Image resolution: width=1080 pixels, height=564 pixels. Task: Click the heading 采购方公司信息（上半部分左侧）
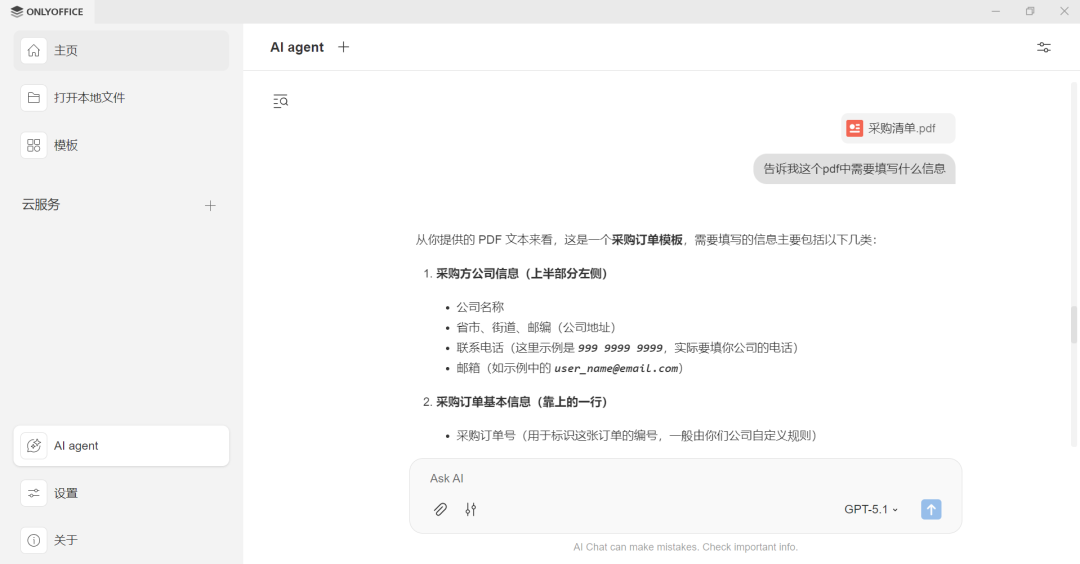(x=523, y=273)
